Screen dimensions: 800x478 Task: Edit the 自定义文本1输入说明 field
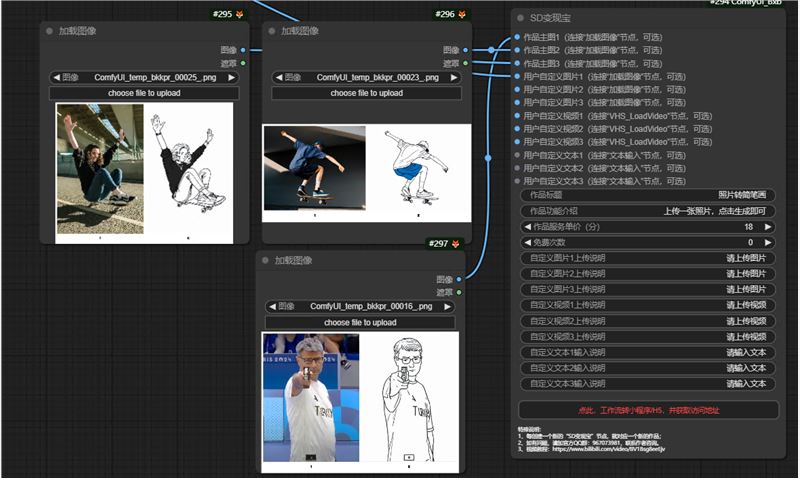click(648, 353)
